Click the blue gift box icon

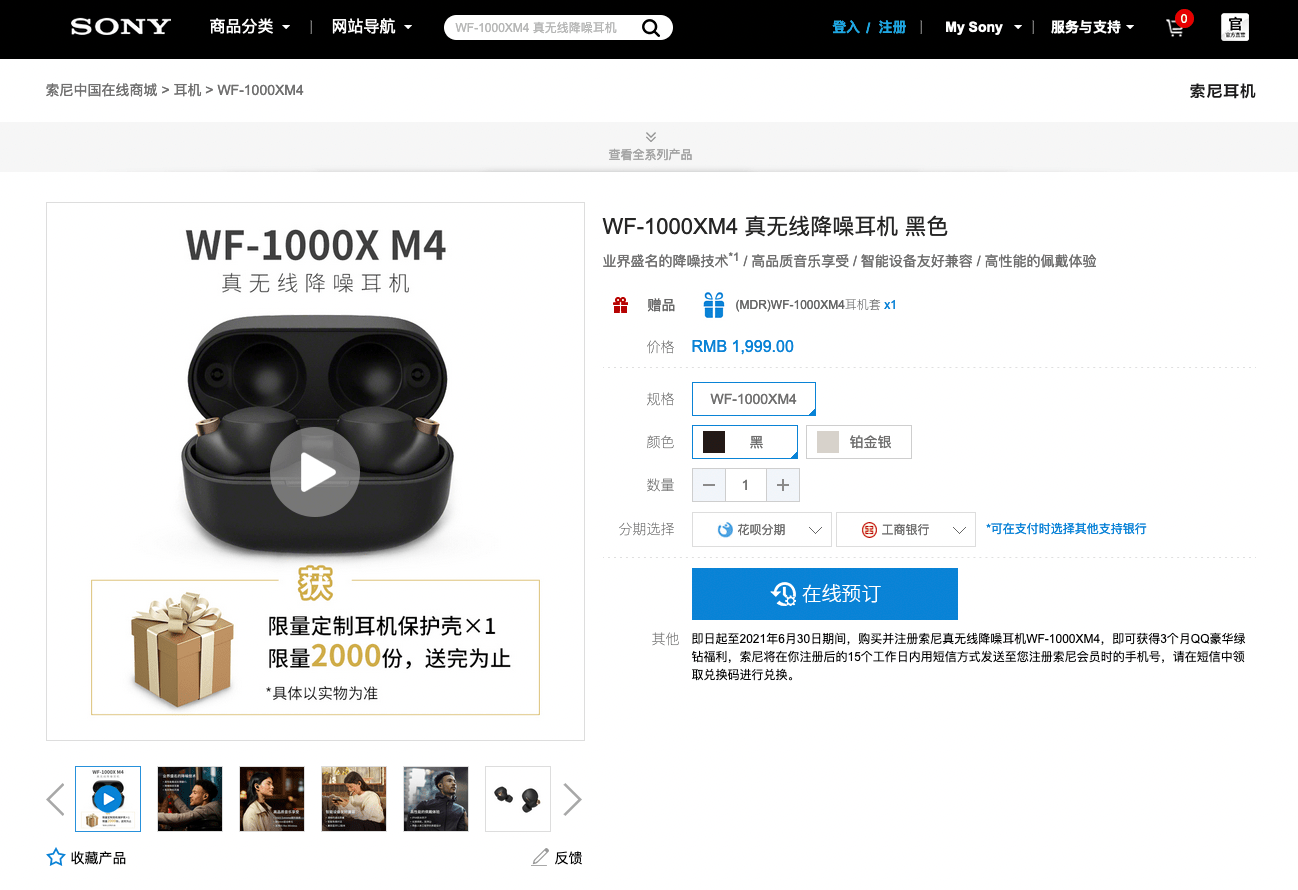[x=713, y=305]
